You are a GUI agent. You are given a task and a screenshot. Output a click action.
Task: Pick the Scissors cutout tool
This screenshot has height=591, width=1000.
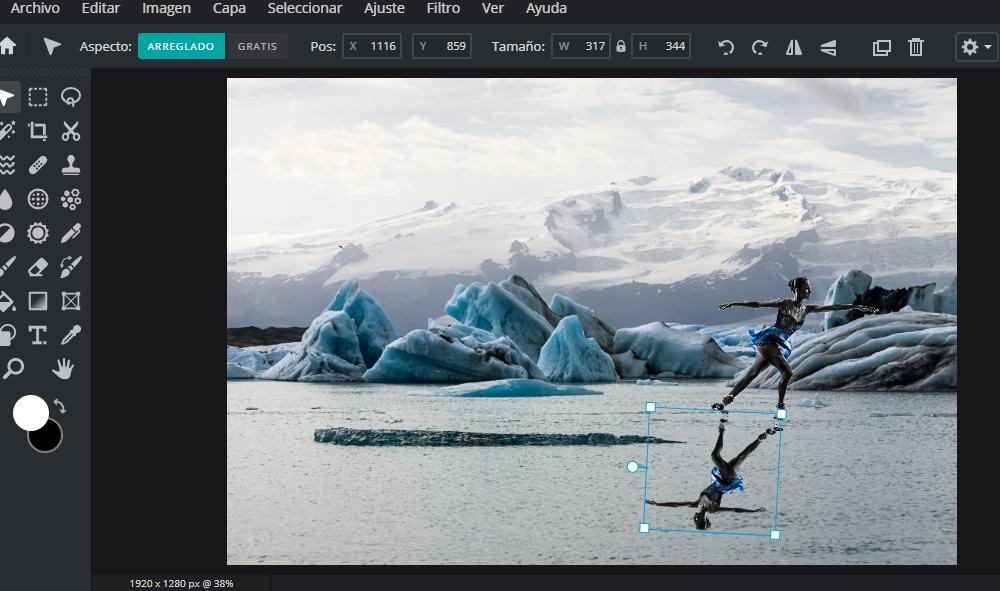(x=71, y=131)
